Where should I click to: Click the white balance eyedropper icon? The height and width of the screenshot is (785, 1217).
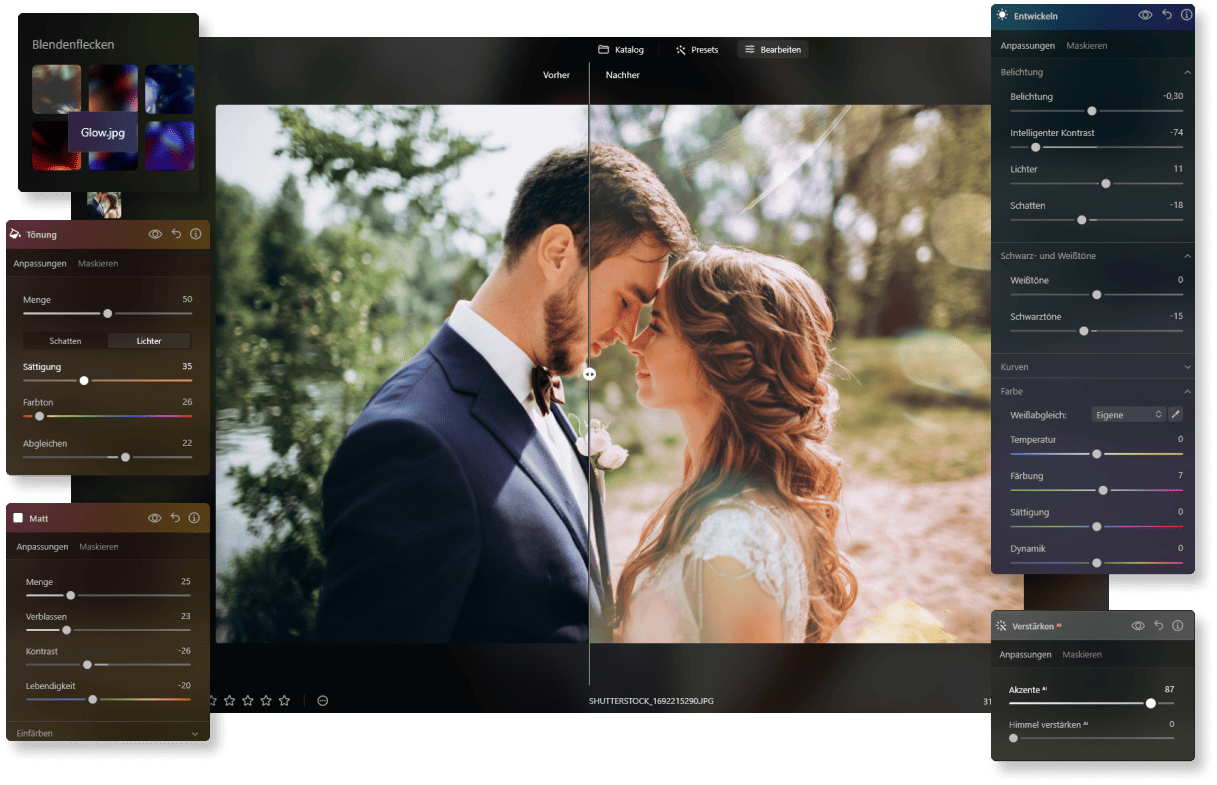pyautogui.click(x=1175, y=413)
